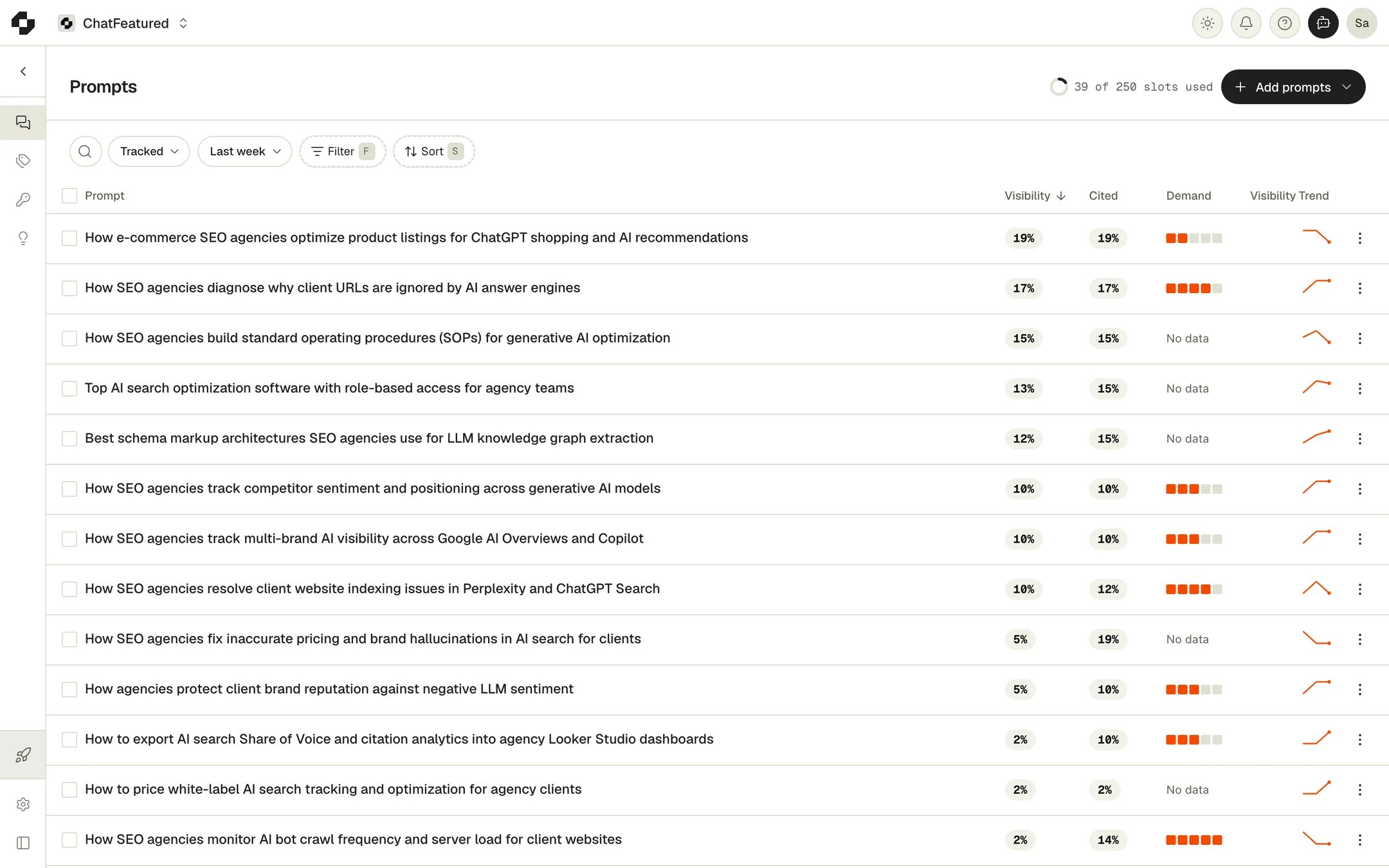Select all prompts with header checkbox
Screen dimensions: 1389x868
(x=69, y=195)
